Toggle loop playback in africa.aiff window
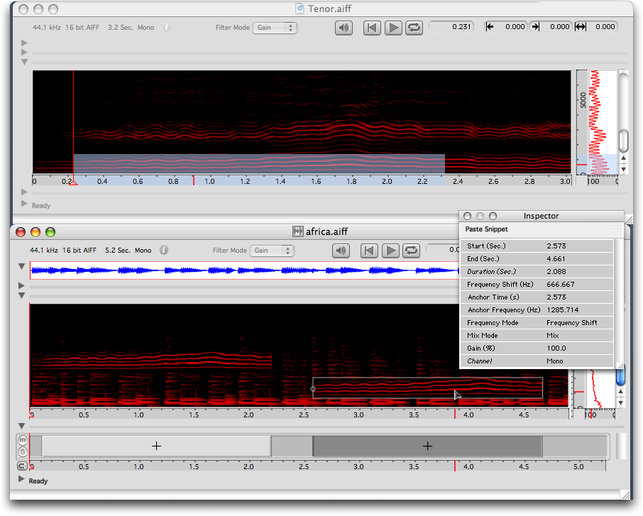This screenshot has width=643, height=516. coord(411,250)
